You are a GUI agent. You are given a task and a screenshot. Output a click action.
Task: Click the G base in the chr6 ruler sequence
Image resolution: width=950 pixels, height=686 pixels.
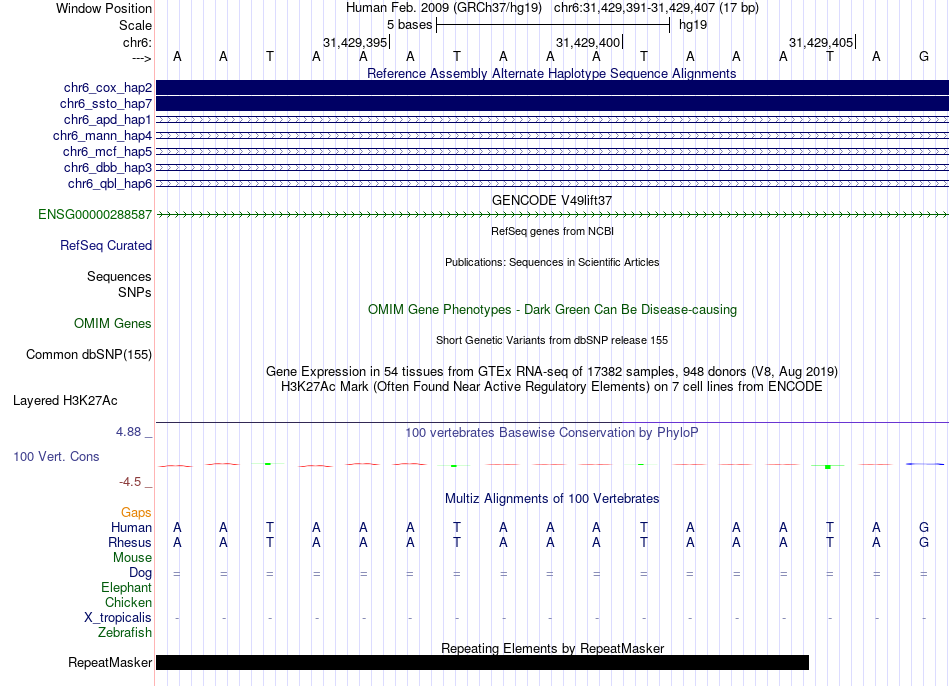tap(924, 57)
